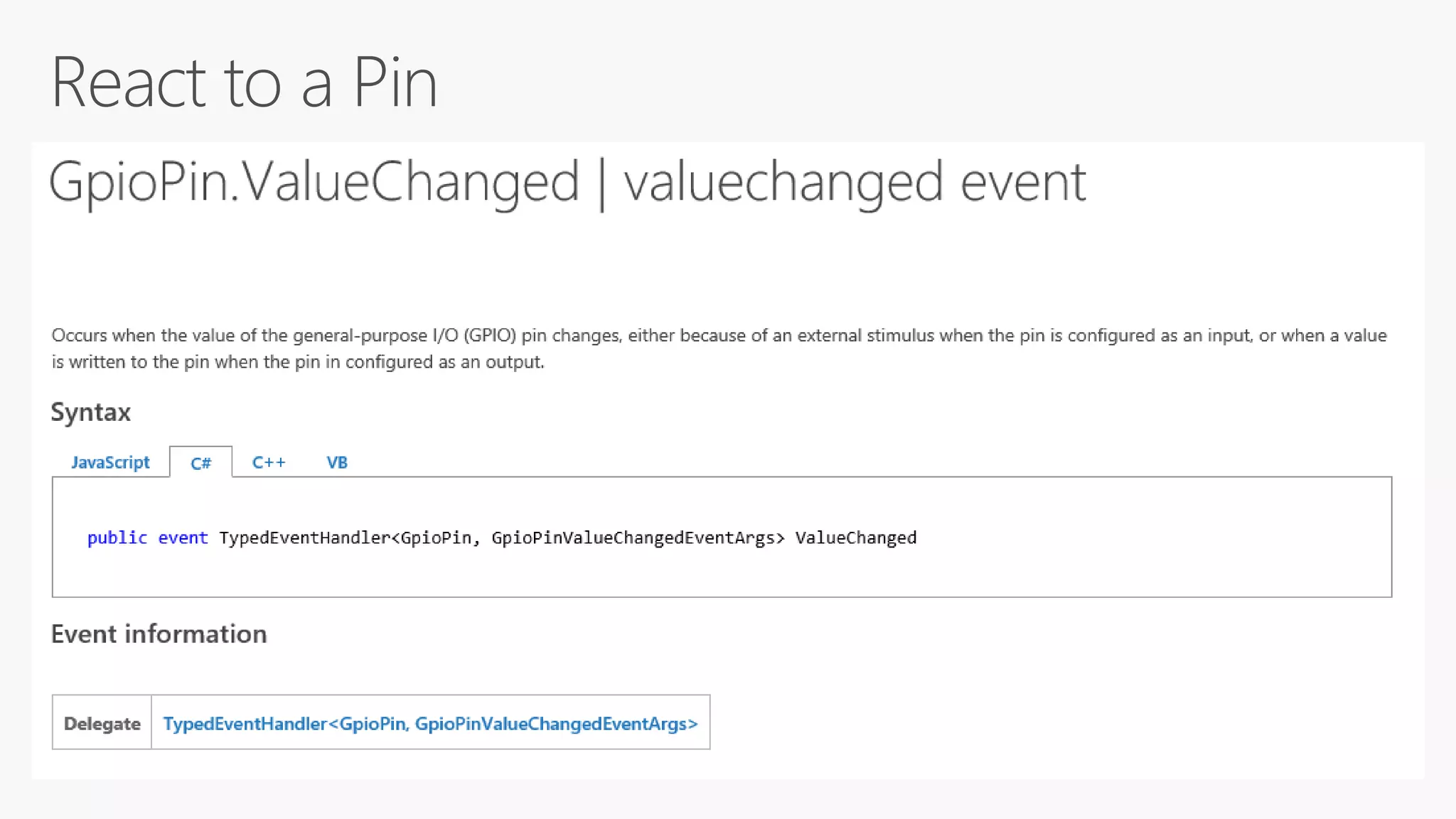Switch to the JavaScript syntax tab
1456x819 pixels.
tap(110, 463)
